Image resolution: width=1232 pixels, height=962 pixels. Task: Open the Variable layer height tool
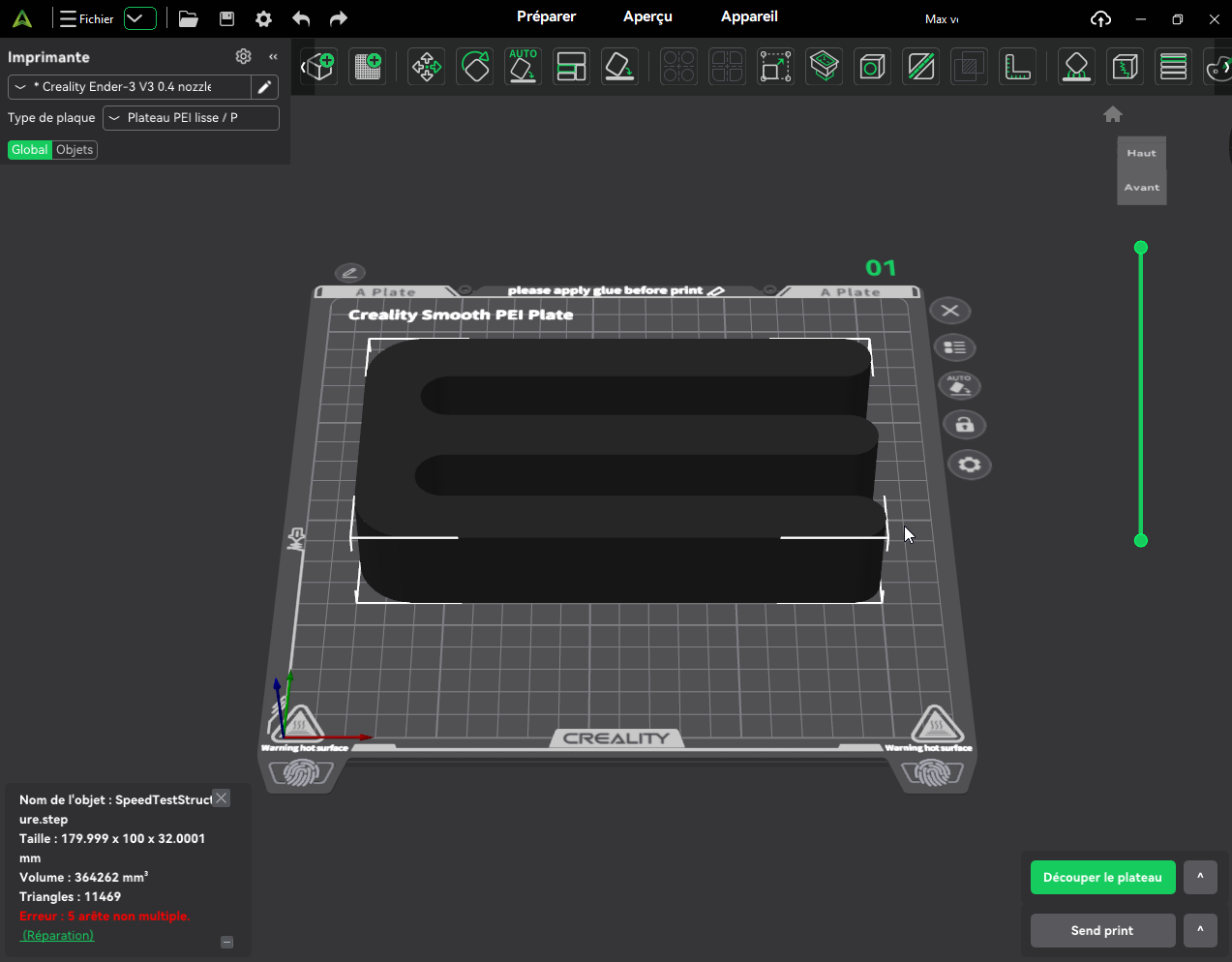[1173, 67]
